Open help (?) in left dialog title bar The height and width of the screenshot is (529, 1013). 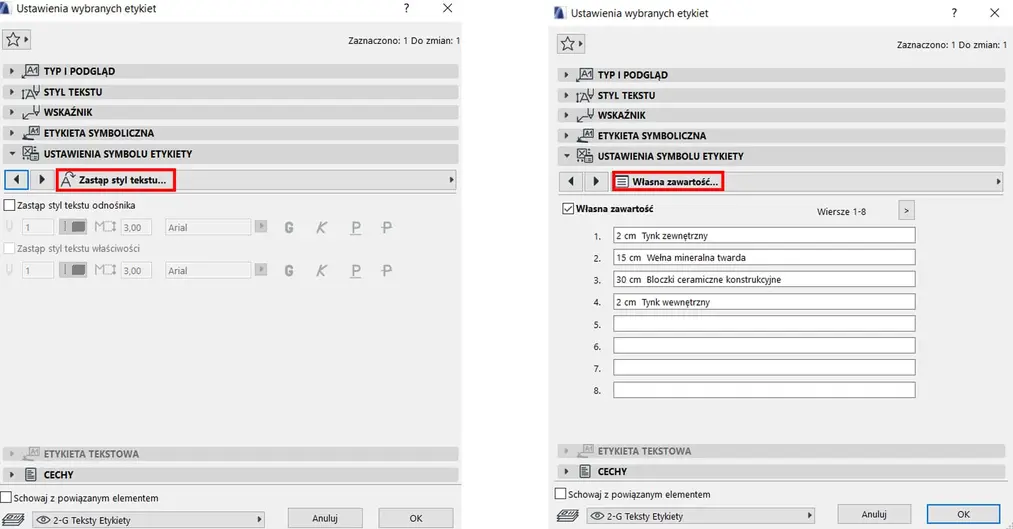click(406, 8)
